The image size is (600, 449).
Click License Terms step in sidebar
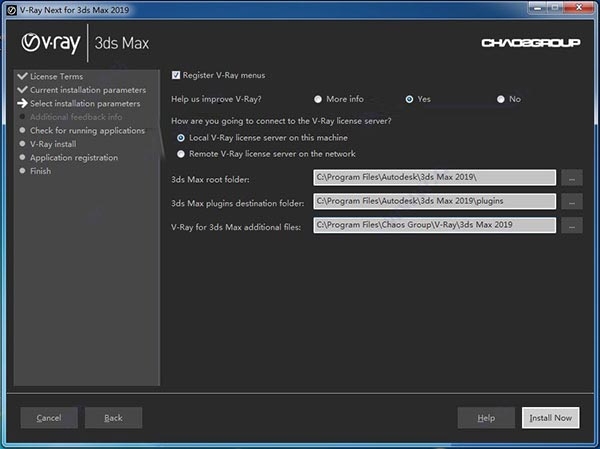click(x=56, y=77)
